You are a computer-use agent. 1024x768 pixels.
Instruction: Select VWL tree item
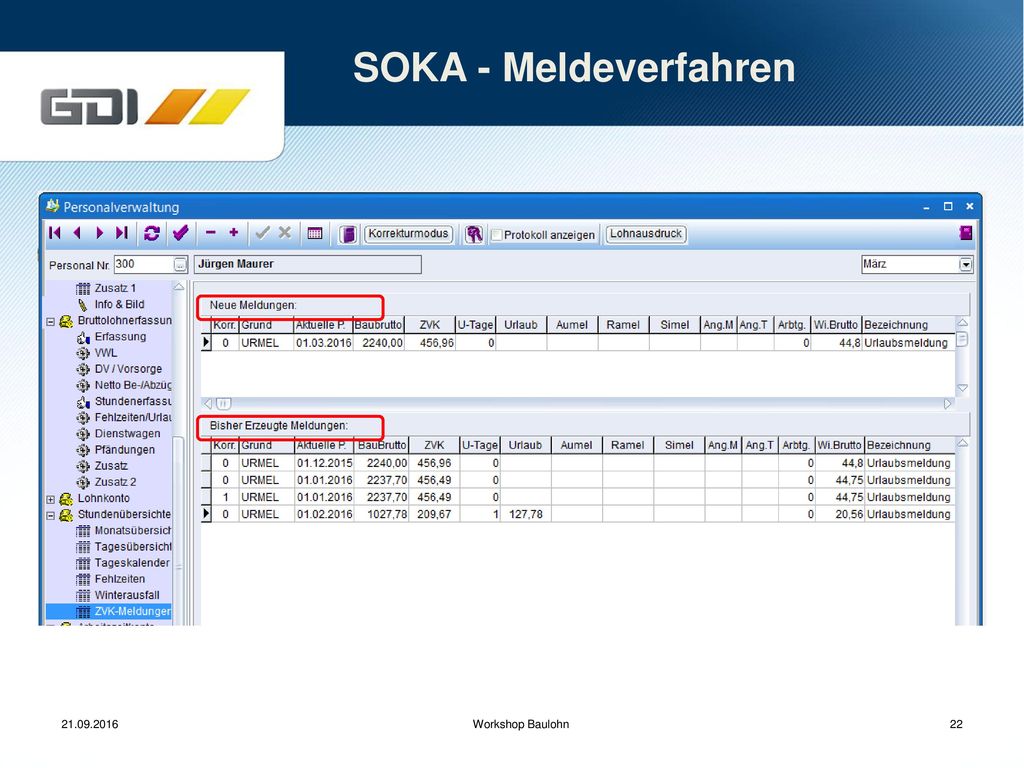[106, 353]
